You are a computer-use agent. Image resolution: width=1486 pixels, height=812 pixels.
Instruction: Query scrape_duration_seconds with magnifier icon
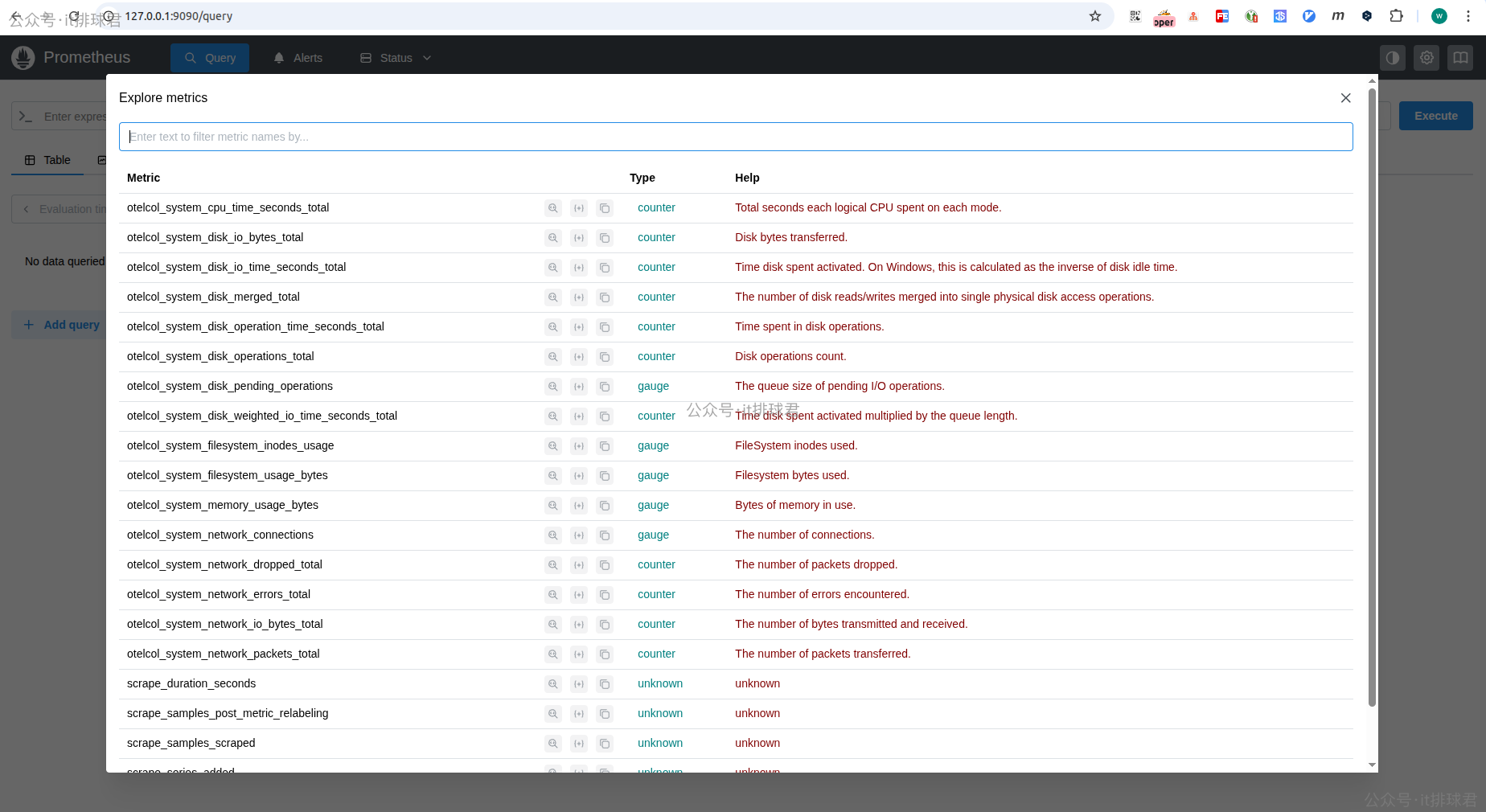[x=553, y=684]
